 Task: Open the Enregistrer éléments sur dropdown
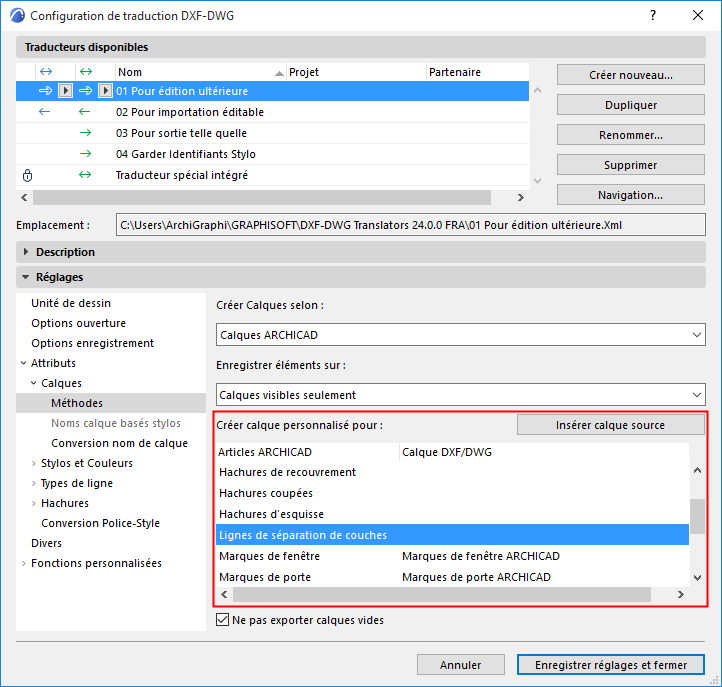(460, 395)
